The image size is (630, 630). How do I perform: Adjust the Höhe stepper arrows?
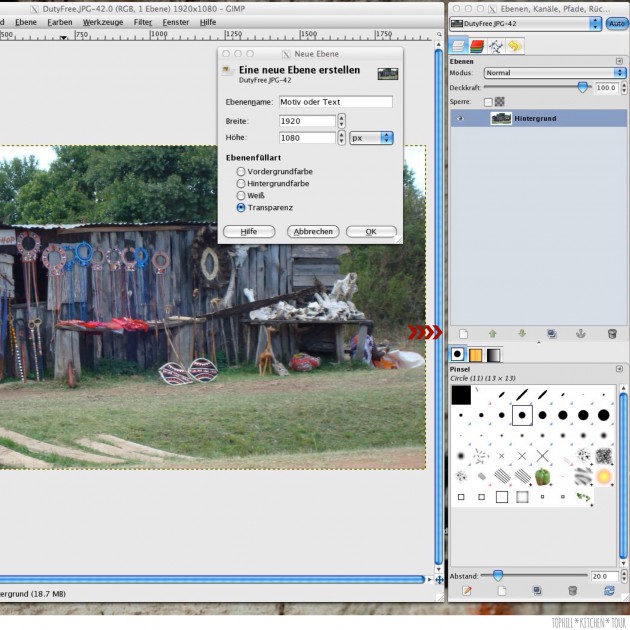(341, 138)
